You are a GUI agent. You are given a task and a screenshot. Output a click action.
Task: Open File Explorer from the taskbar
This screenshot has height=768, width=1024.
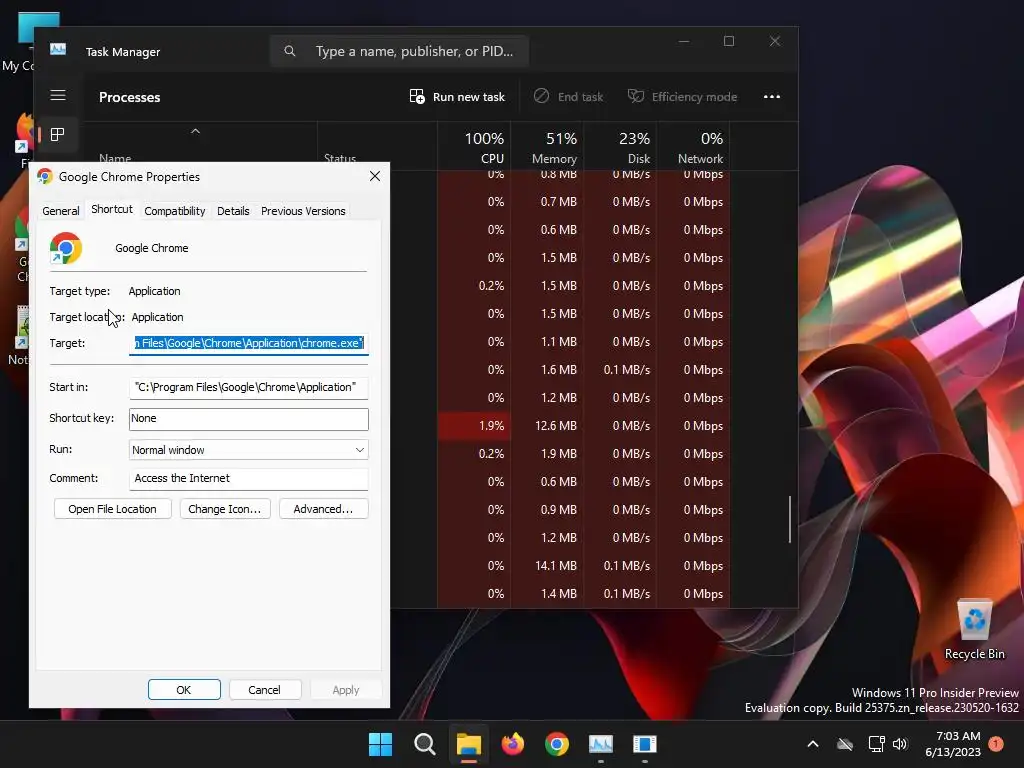click(x=468, y=744)
